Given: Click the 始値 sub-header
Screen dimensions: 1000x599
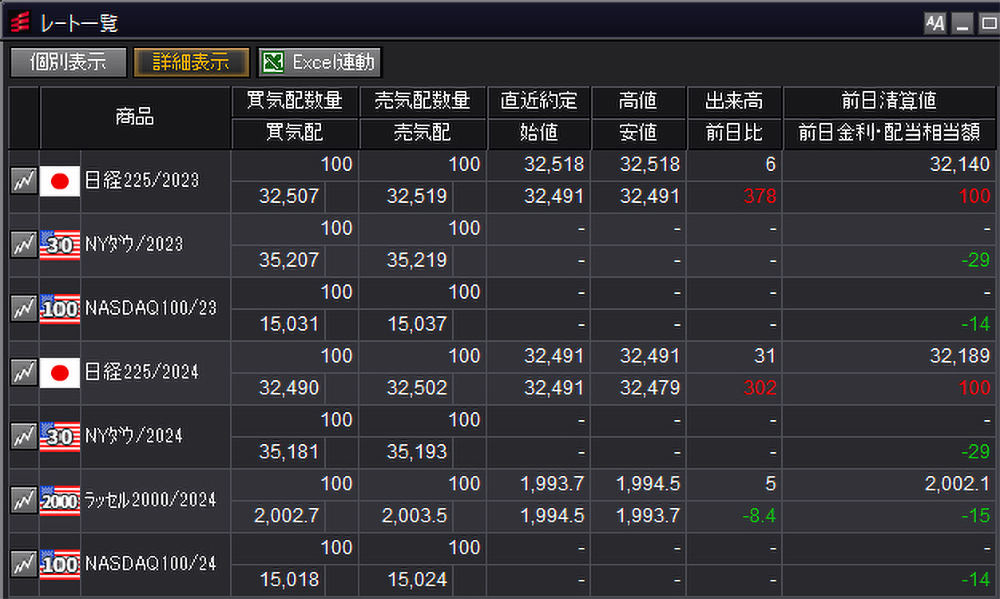Looking at the screenshot, I should (x=539, y=133).
